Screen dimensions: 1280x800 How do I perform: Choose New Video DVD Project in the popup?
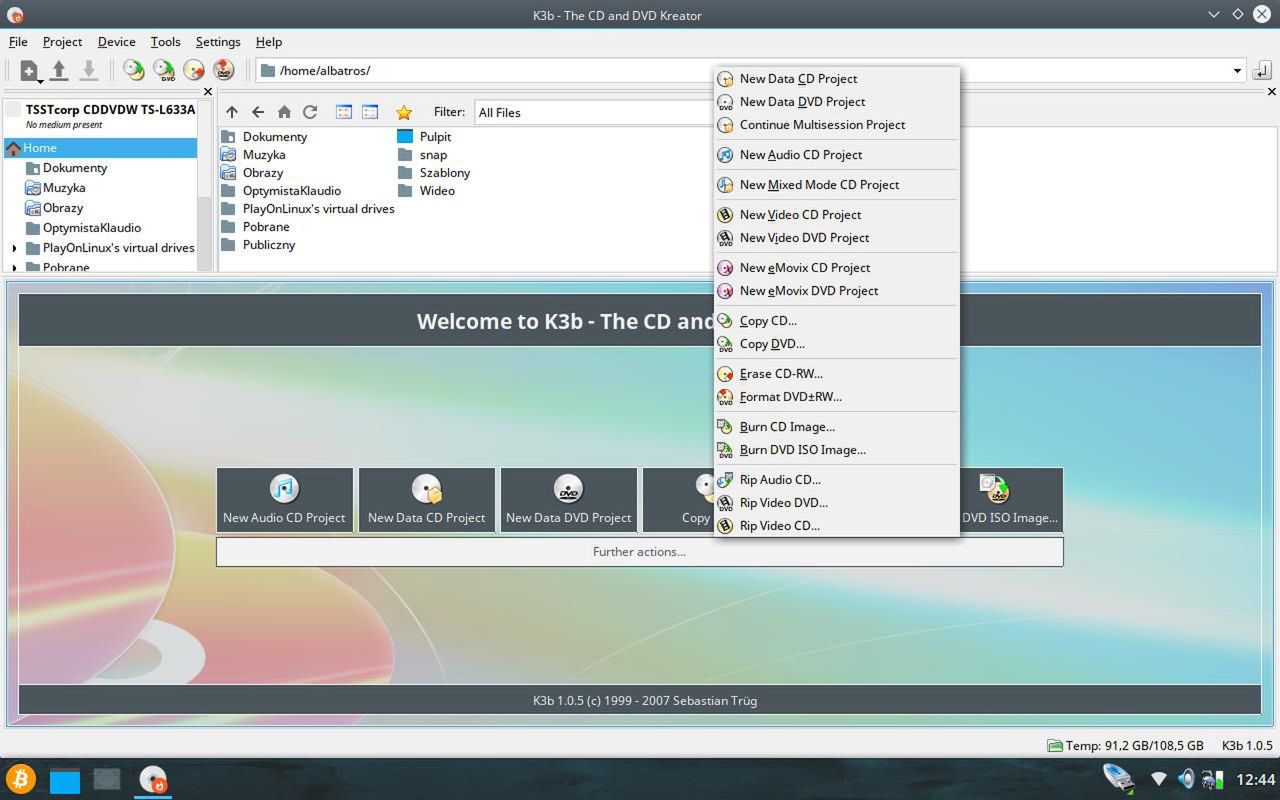tap(837, 238)
